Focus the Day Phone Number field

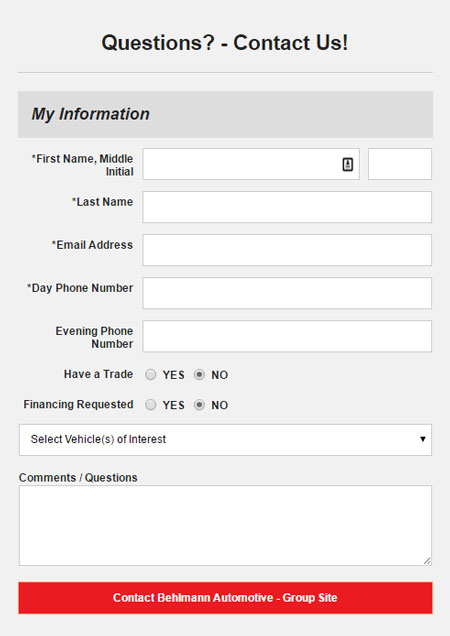tap(287, 293)
